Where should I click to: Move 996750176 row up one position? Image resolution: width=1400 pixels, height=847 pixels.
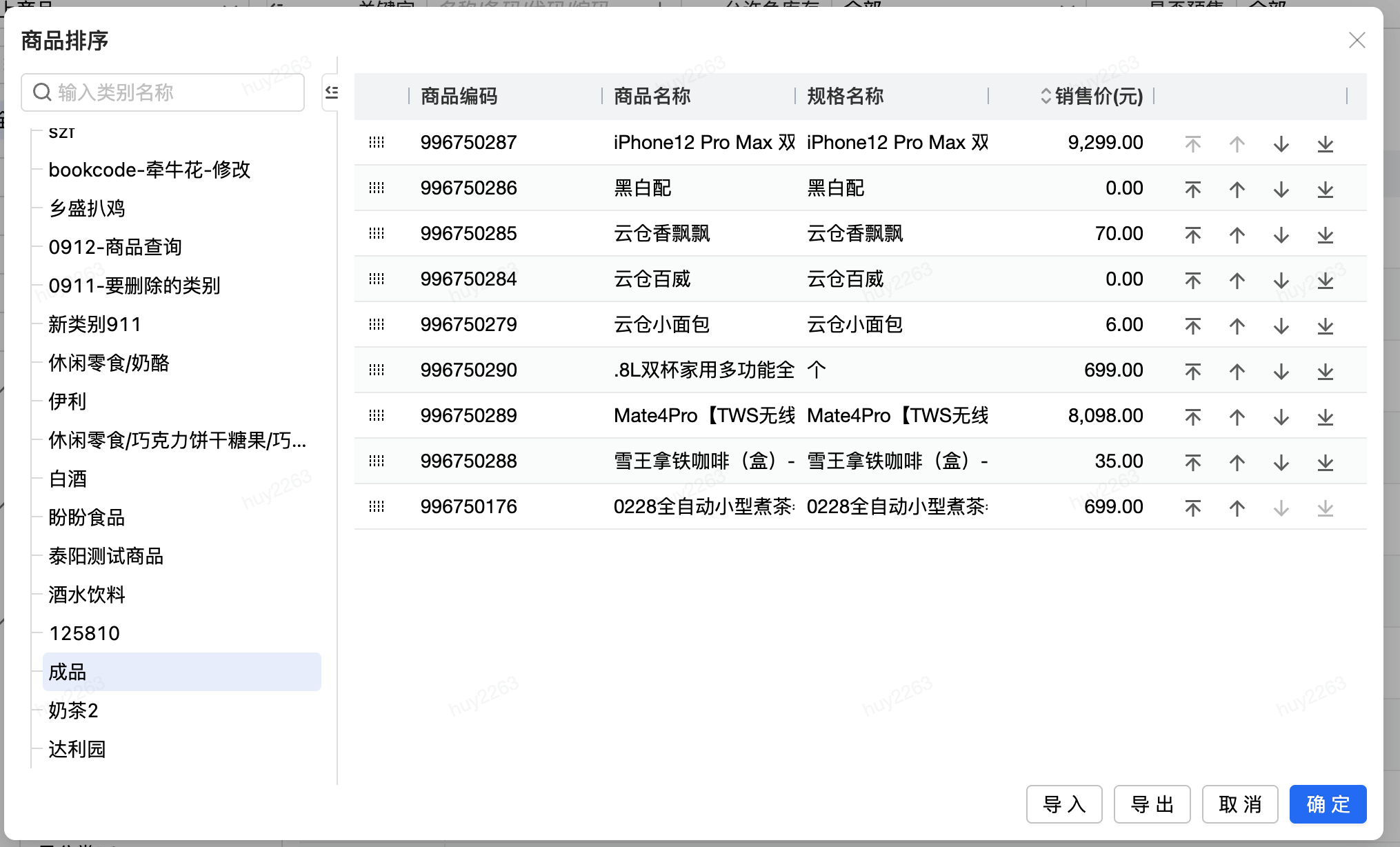[x=1237, y=508]
